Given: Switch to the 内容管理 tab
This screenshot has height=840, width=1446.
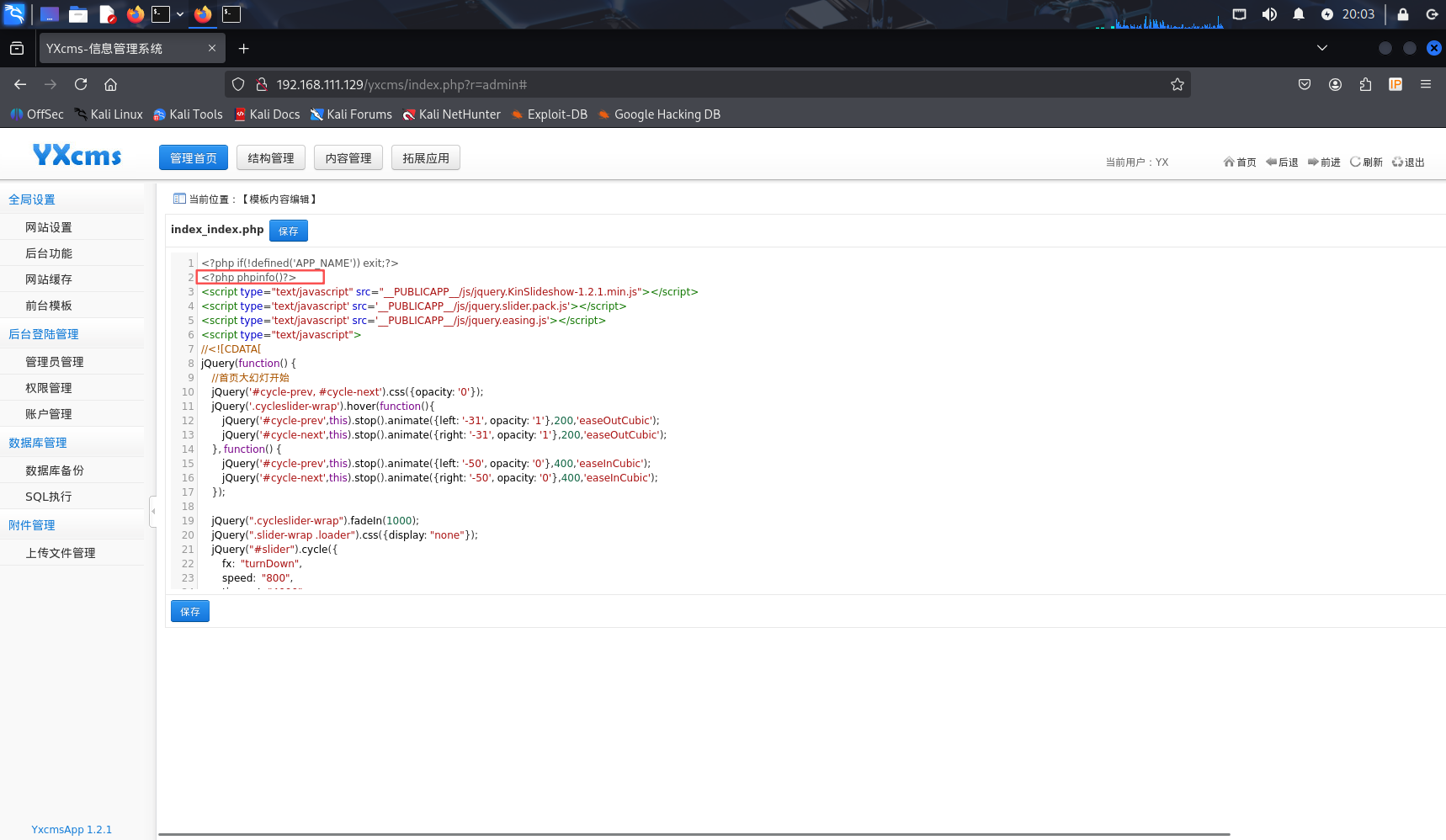Looking at the screenshot, I should (348, 158).
